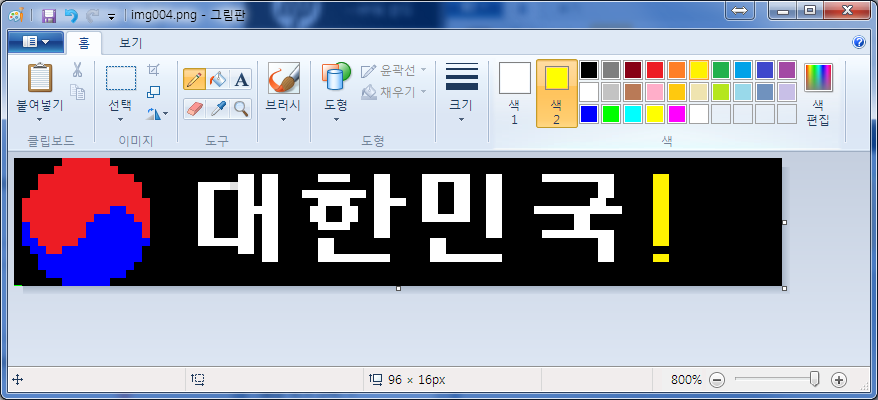The image size is (878, 400).
Task: Click the canvas right-edge resize handle
Action: pyautogui.click(x=784, y=222)
